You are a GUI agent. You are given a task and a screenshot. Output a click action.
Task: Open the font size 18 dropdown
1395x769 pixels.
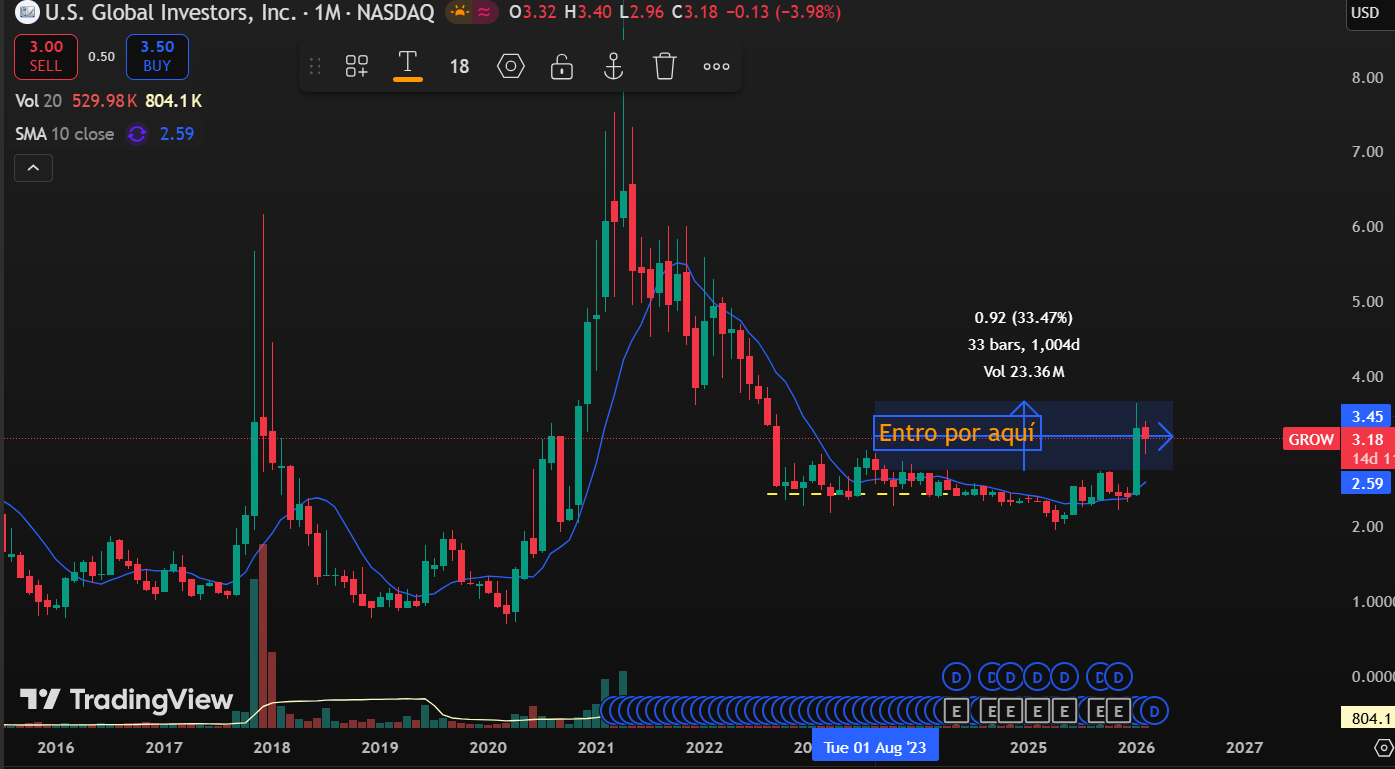click(x=459, y=66)
